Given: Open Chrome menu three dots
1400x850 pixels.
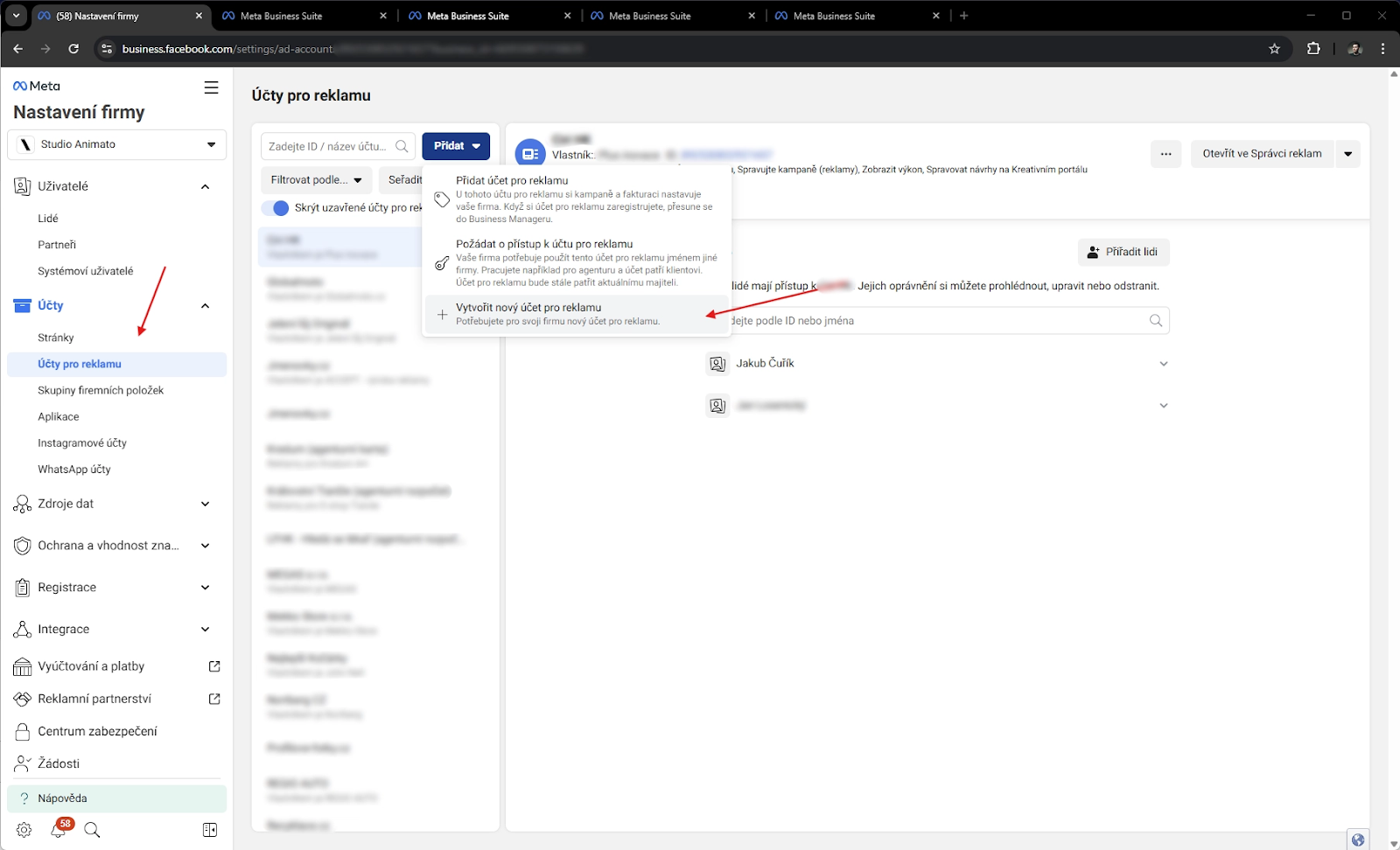Looking at the screenshot, I should pyautogui.click(x=1382, y=49).
